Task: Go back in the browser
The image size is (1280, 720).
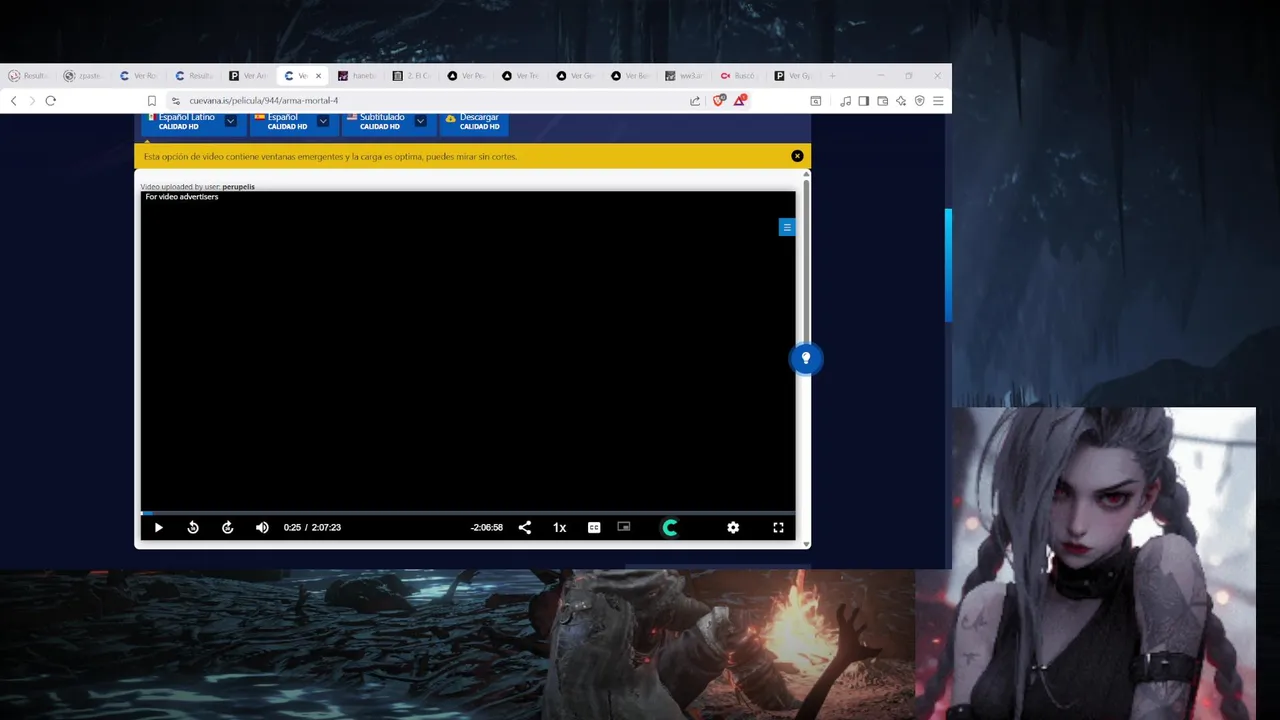Action: click(x=13, y=101)
